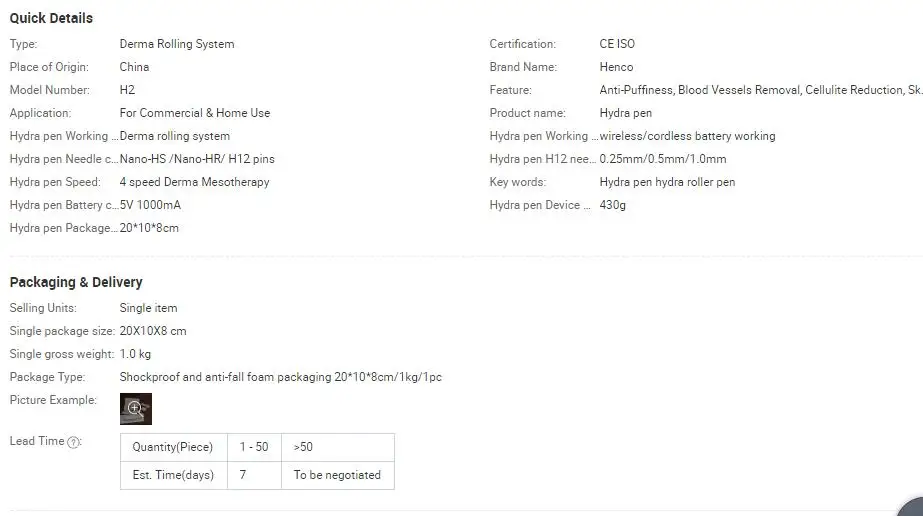Click the 'To be negotiated' cell
This screenshot has width=923, height=516.
click(337, 475)
